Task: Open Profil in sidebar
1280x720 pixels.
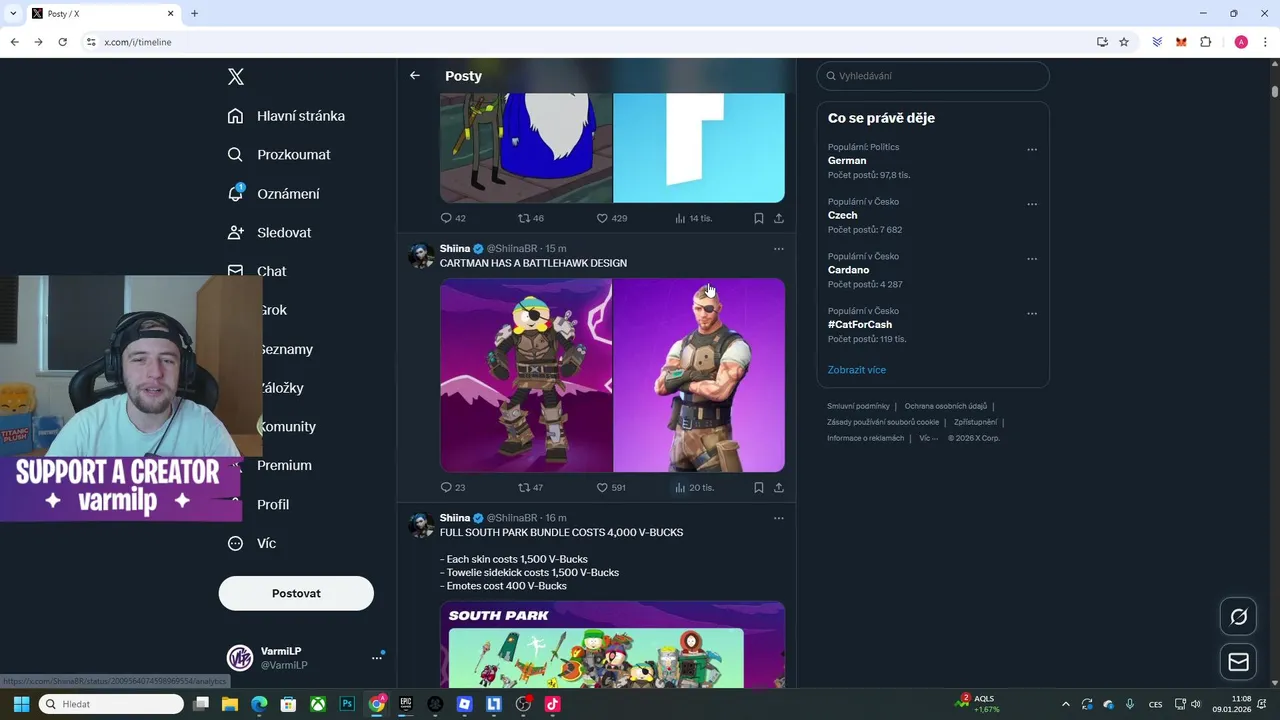Action: coord(272,505)
